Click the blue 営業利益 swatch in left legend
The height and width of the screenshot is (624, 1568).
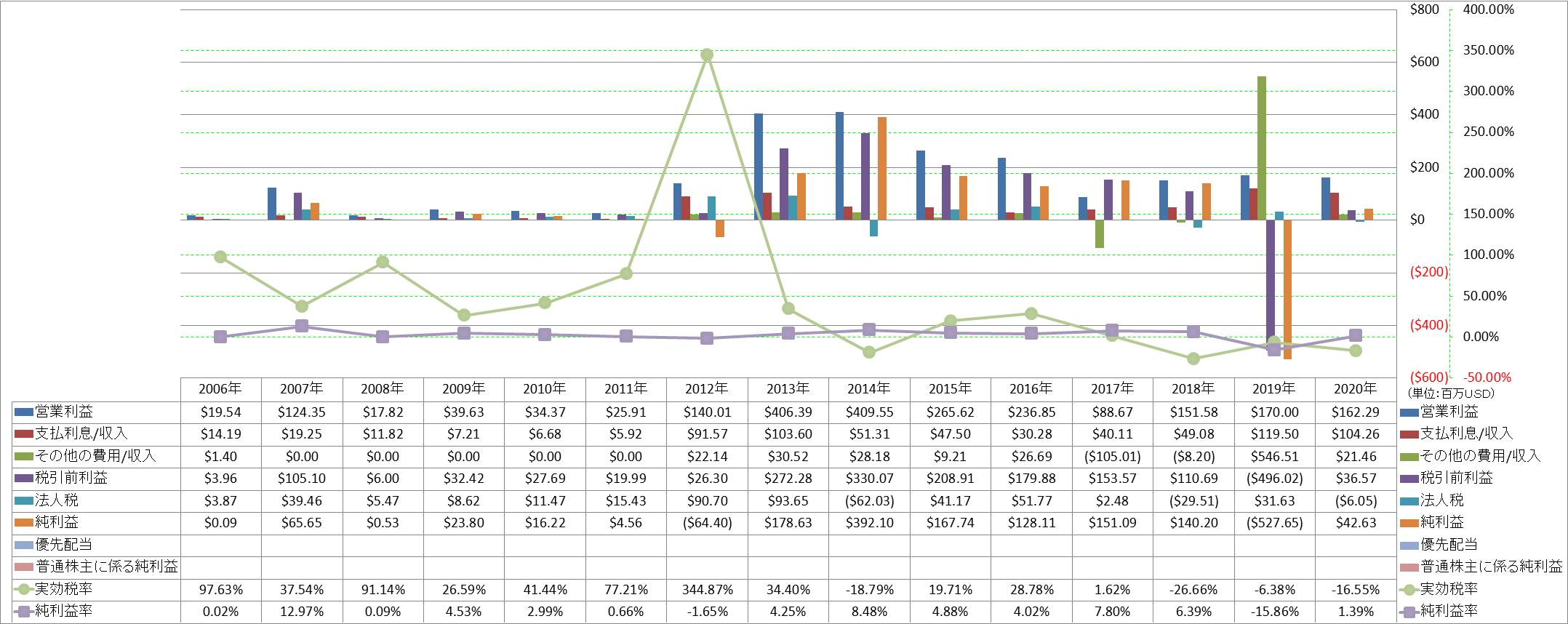coord(24,412)
